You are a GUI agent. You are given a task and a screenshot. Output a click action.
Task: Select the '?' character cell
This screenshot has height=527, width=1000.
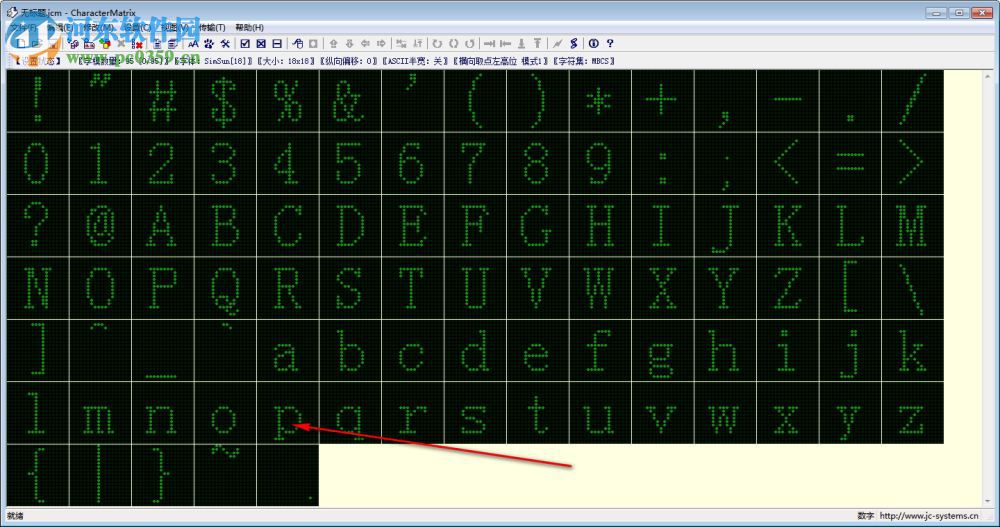tap(38, 226)
